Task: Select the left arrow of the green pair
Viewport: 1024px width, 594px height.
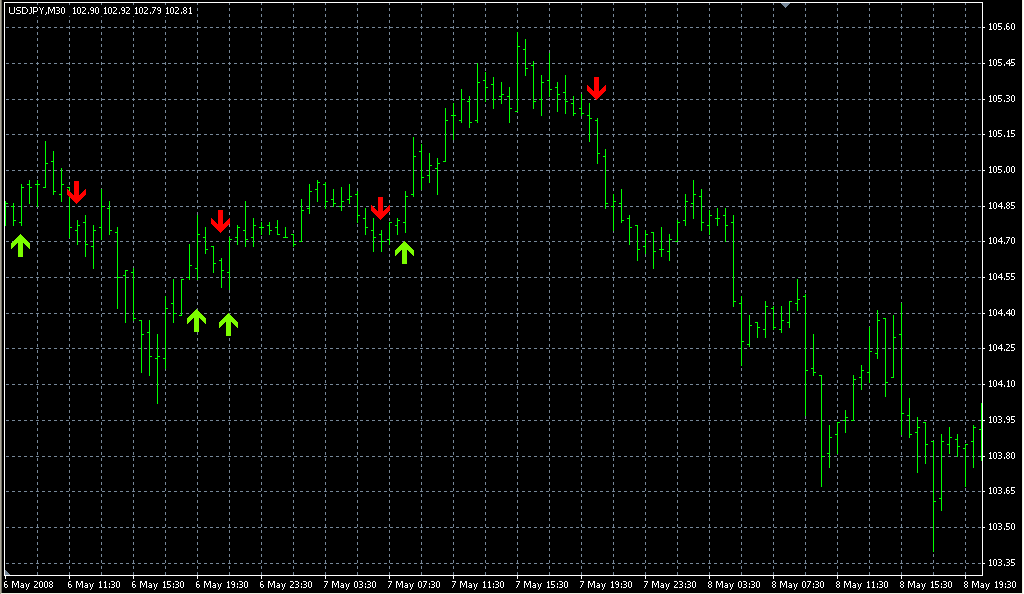Action: 196,321
